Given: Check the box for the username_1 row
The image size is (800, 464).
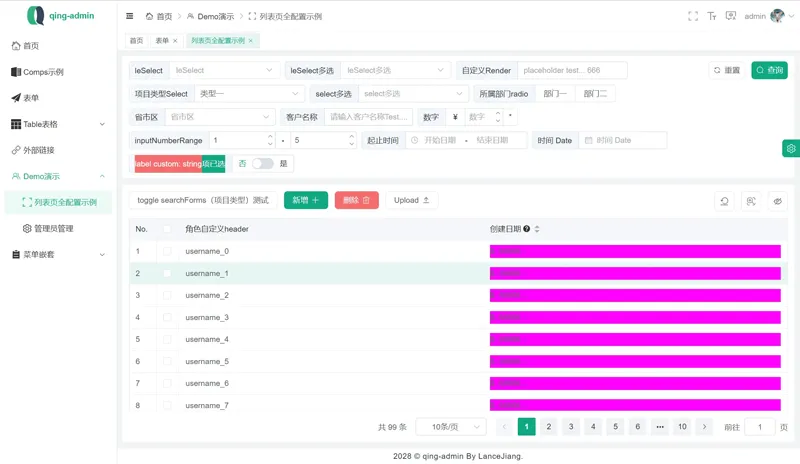Looking at the screenshot, I should 167,273.
